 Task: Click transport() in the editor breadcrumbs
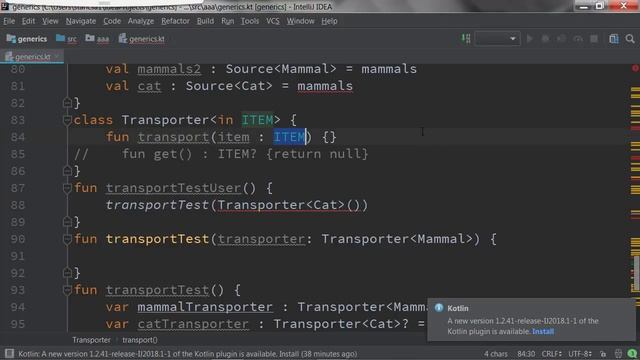coord(140,340)
